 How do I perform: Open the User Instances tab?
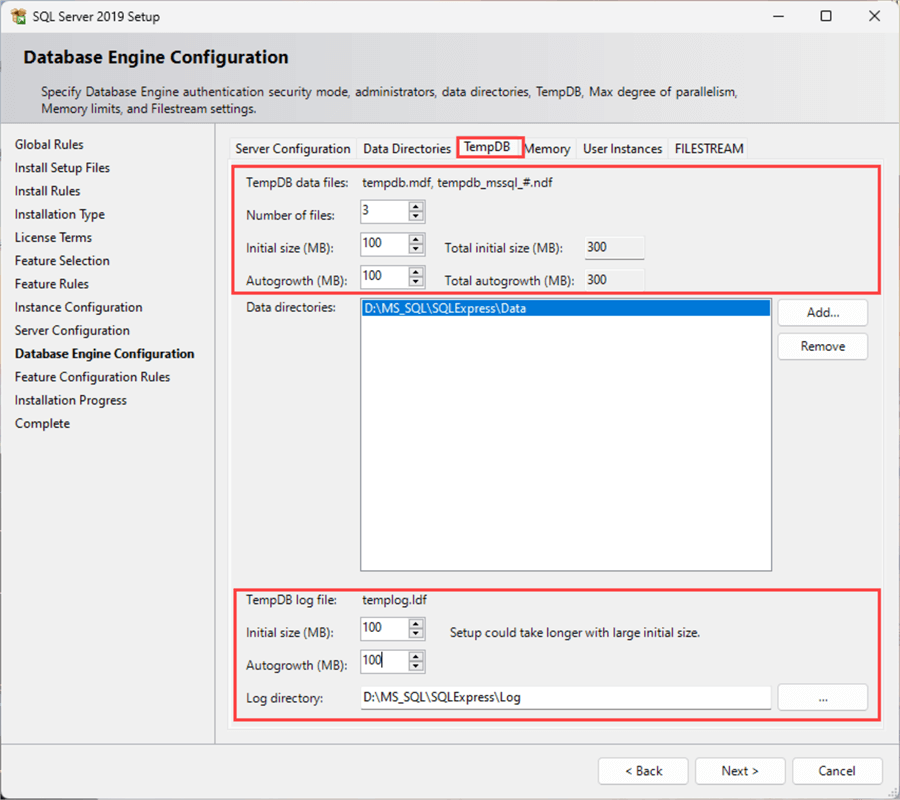coord(622,149)
